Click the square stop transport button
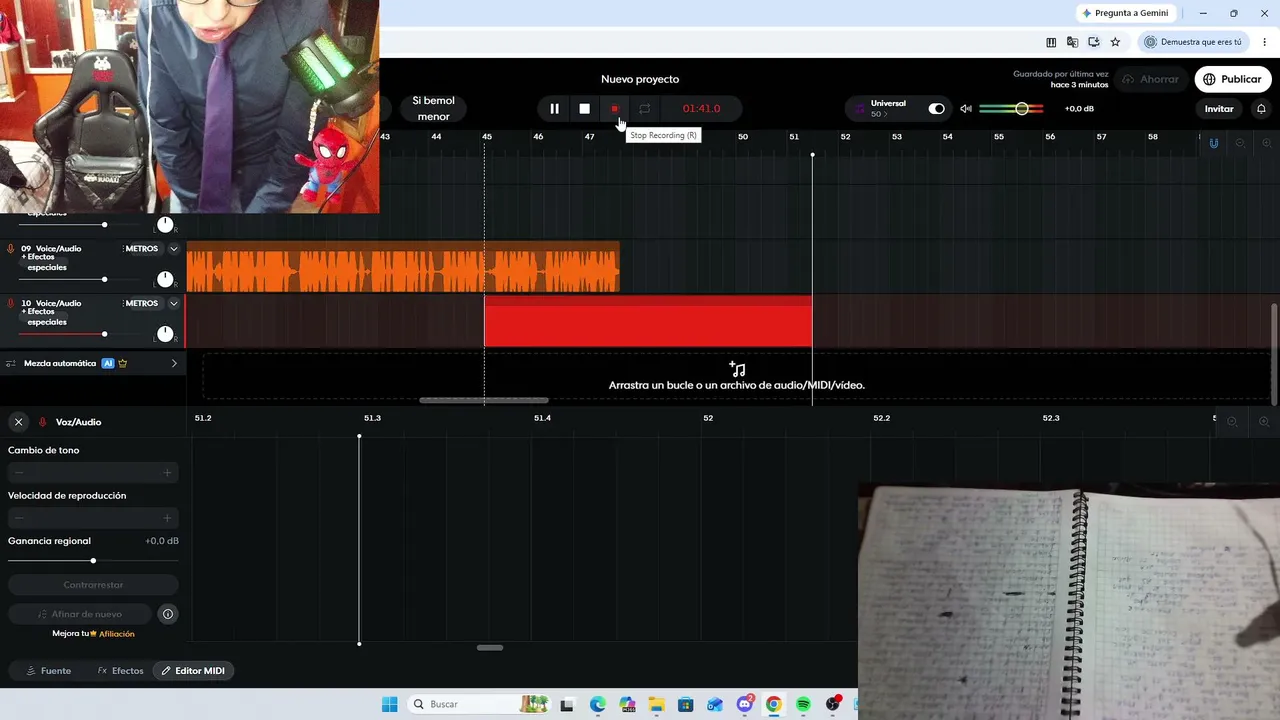 click(585, 109)
